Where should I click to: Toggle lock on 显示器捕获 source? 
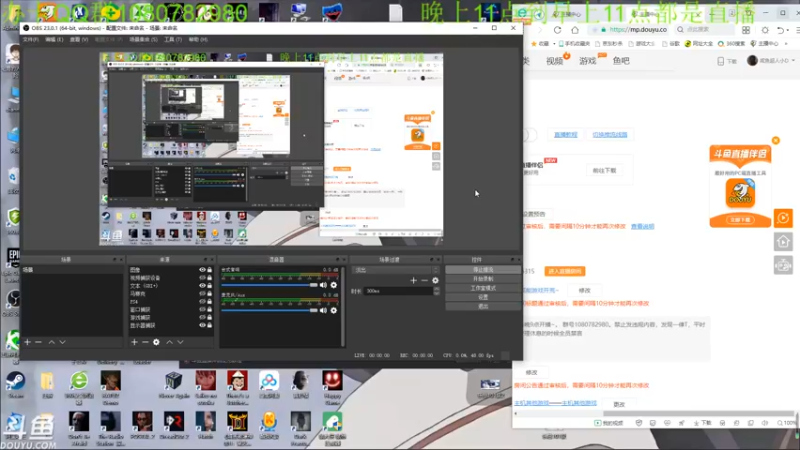click(209, 325)
